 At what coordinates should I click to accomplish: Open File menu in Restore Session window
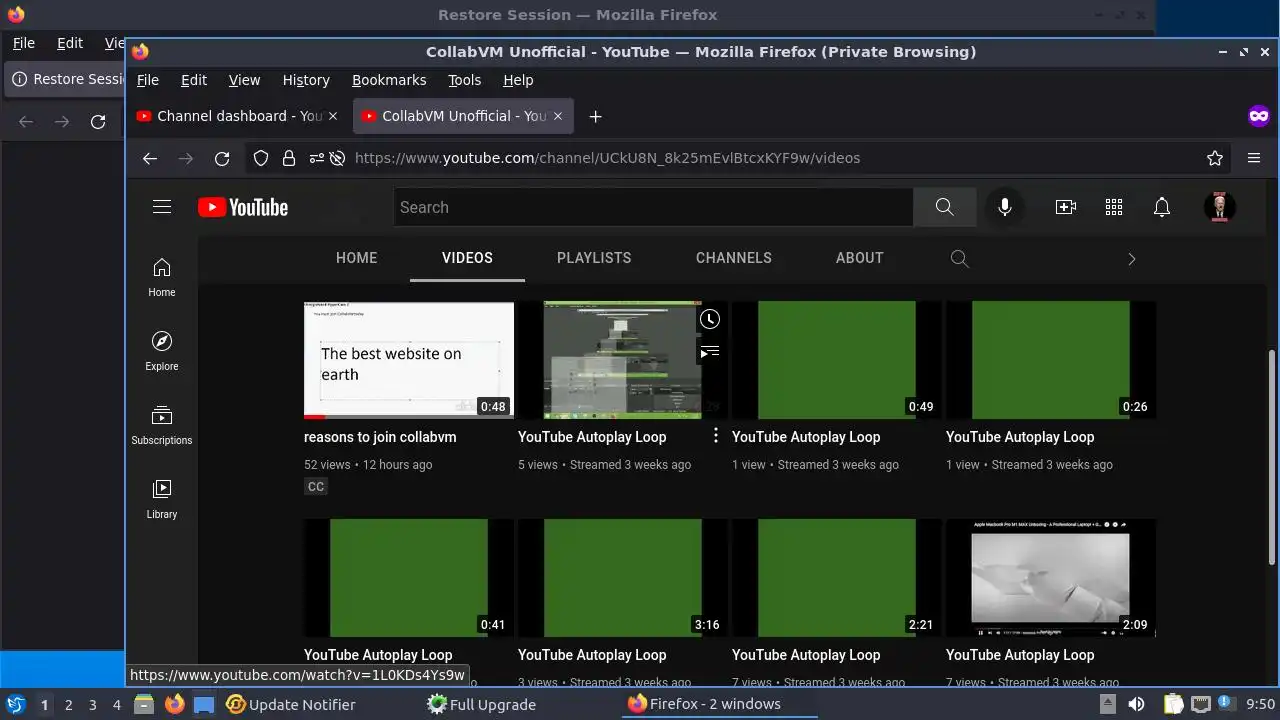23,43
